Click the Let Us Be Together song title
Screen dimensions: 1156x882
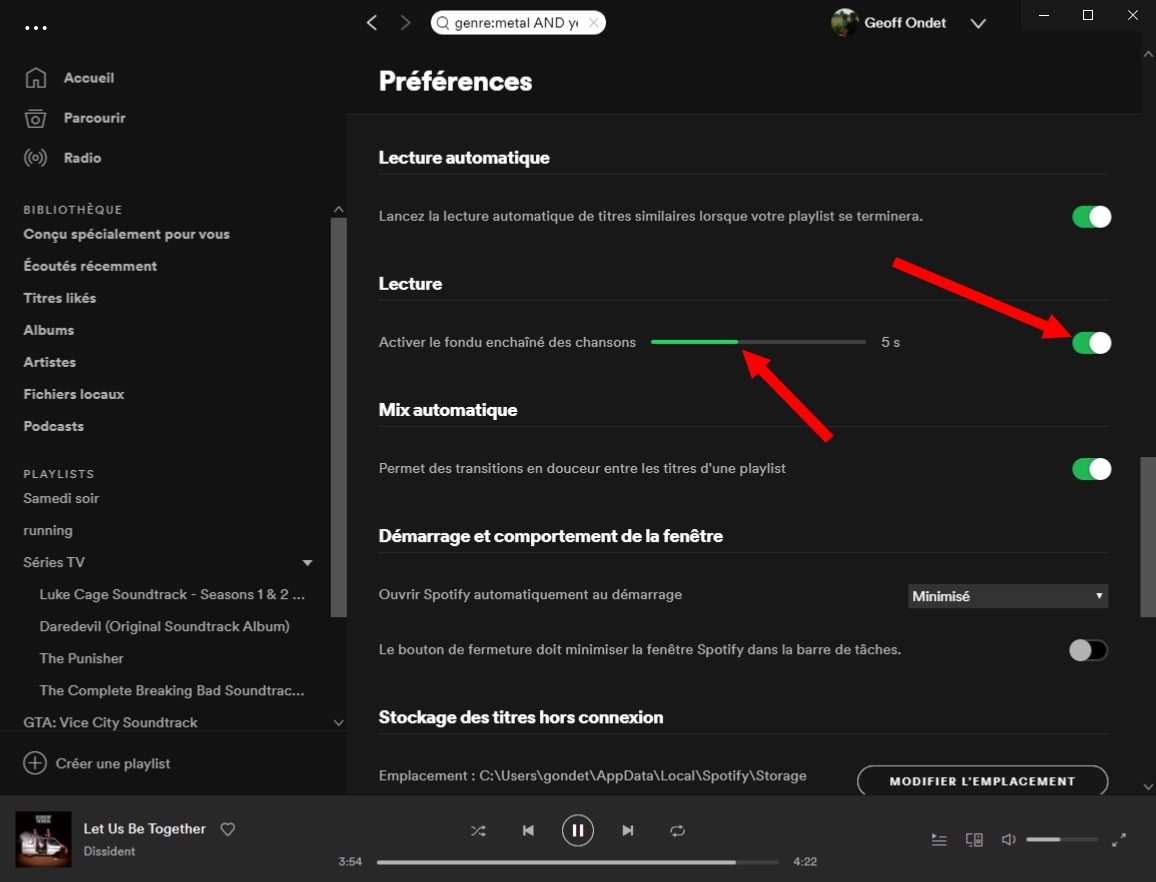coord(144,829)
